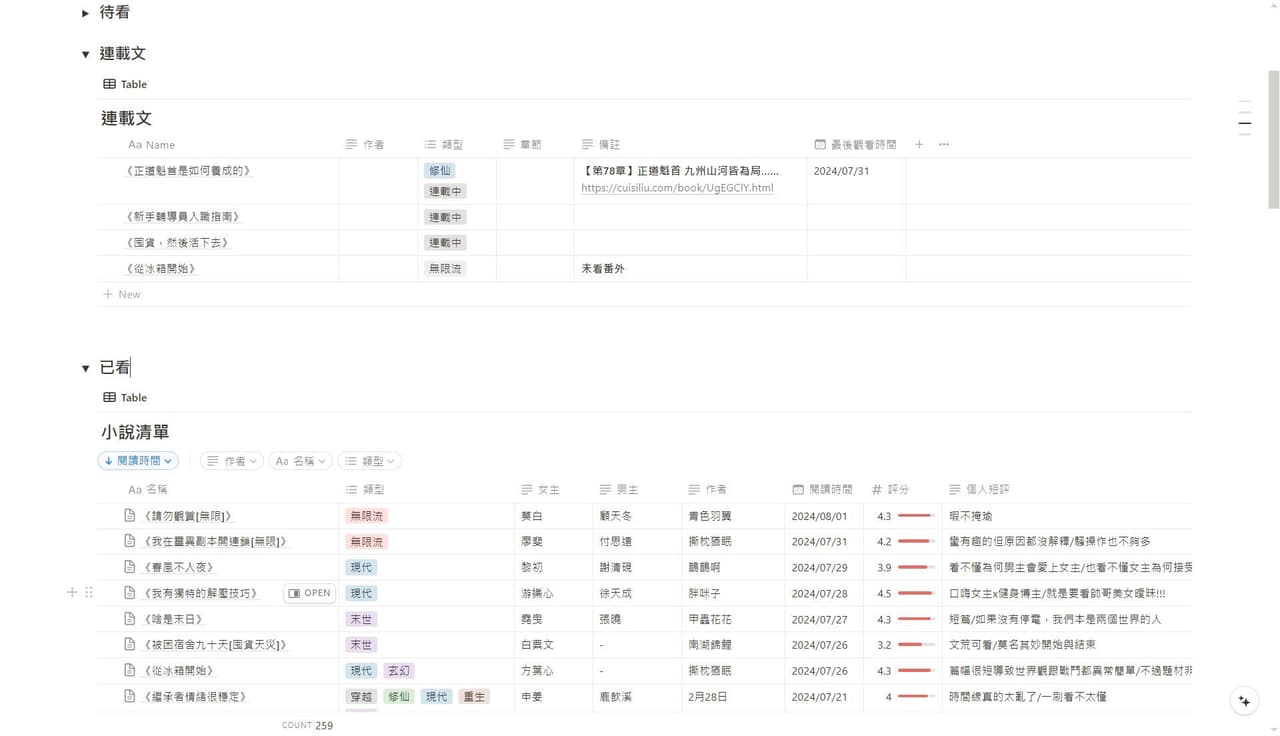Image resolution: width=1280 pixels, height=736 pixels.
Task: Click the rating bar in the 《我有獨特的解壓技巧》 row
Action: click(916, 593)
